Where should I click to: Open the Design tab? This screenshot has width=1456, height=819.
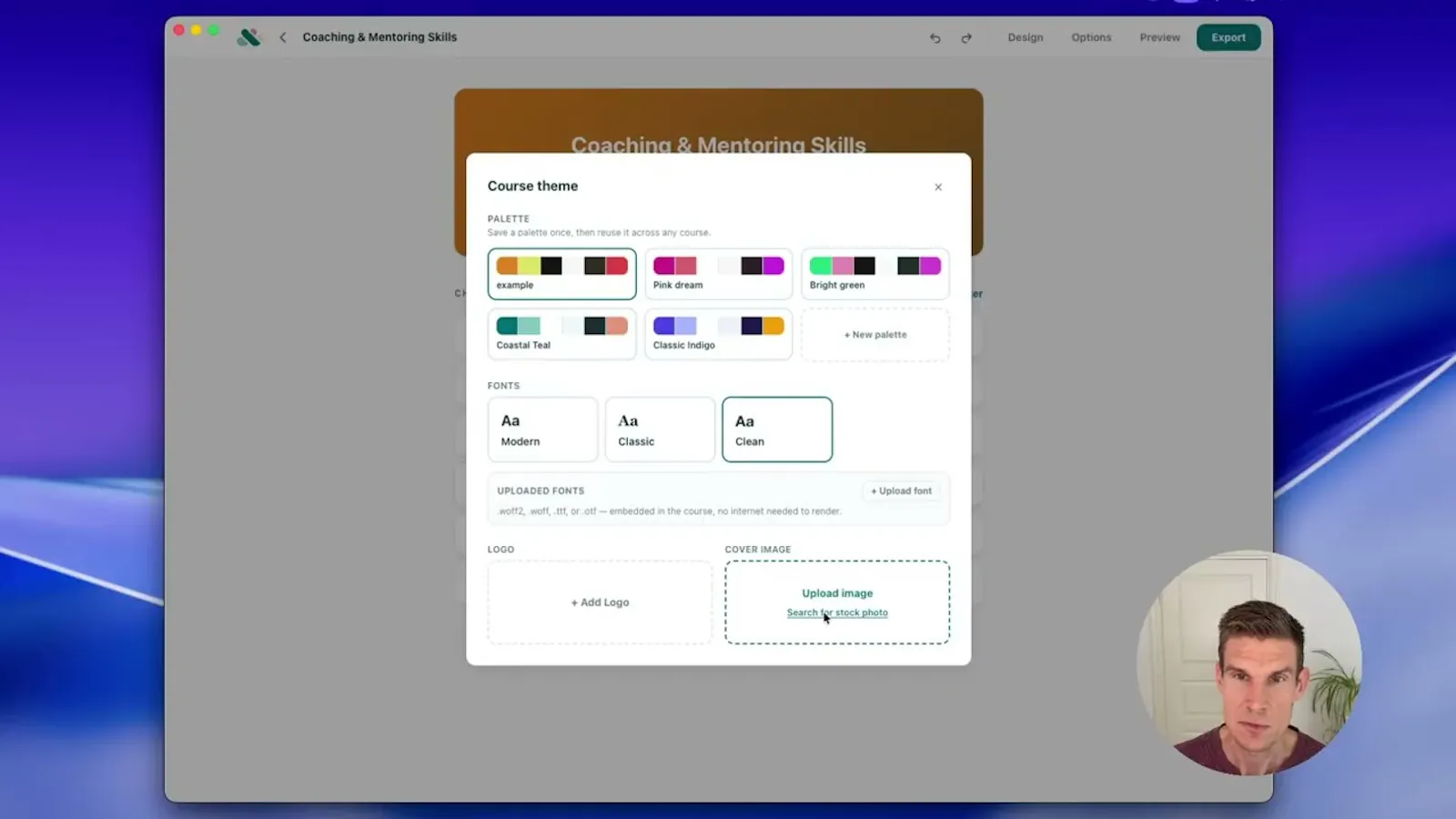point(1026,37)
